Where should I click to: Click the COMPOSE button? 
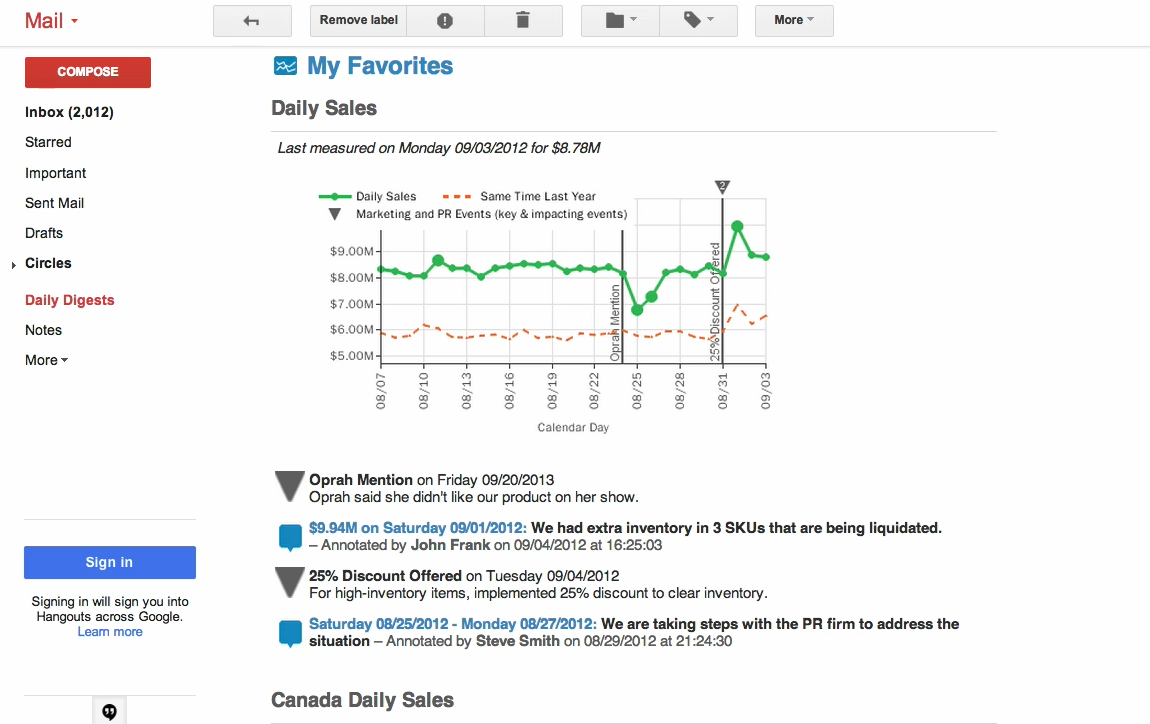88,72
